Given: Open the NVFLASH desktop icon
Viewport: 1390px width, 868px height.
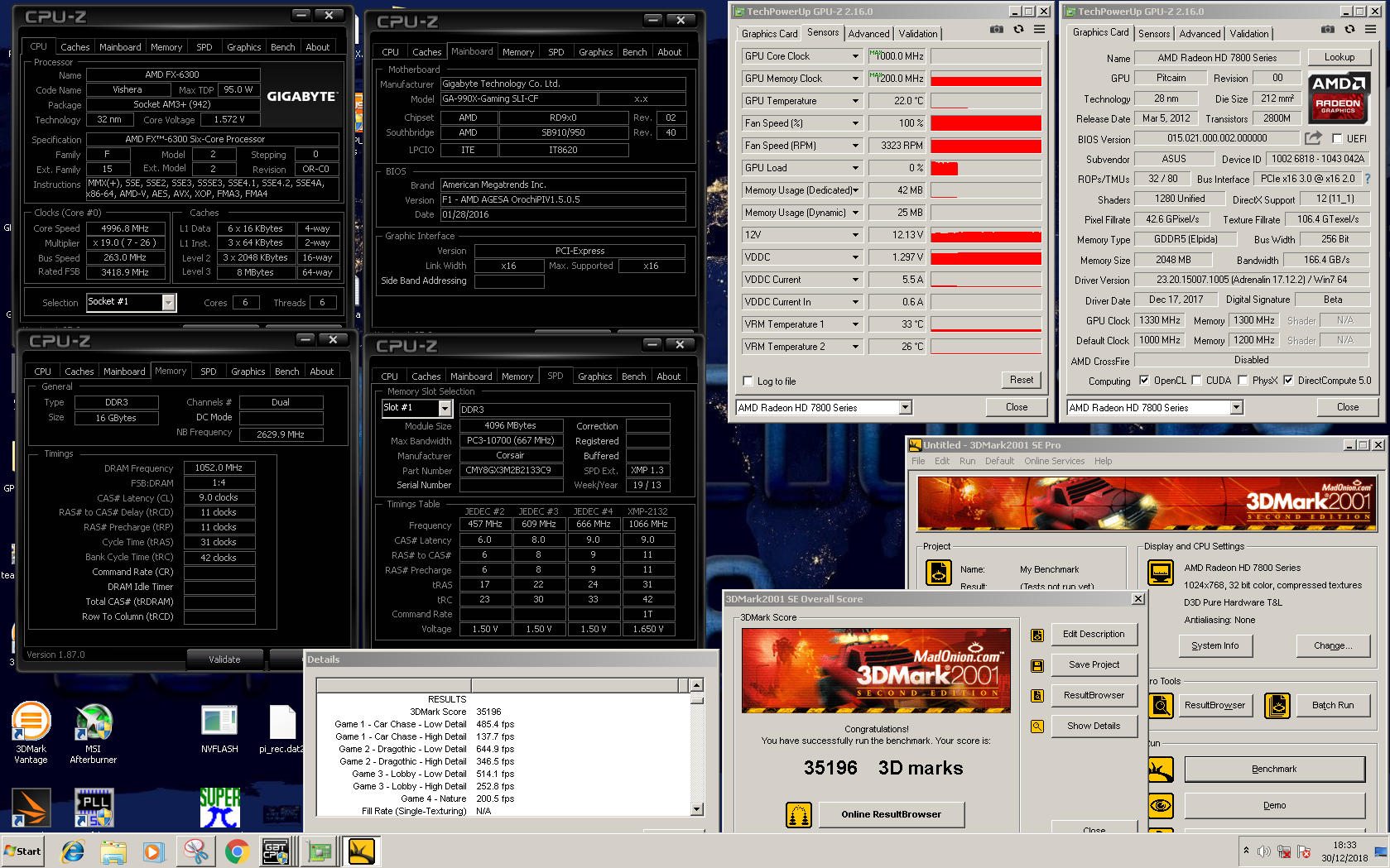Looking at the screenshot, I should [x=219, y=728].
